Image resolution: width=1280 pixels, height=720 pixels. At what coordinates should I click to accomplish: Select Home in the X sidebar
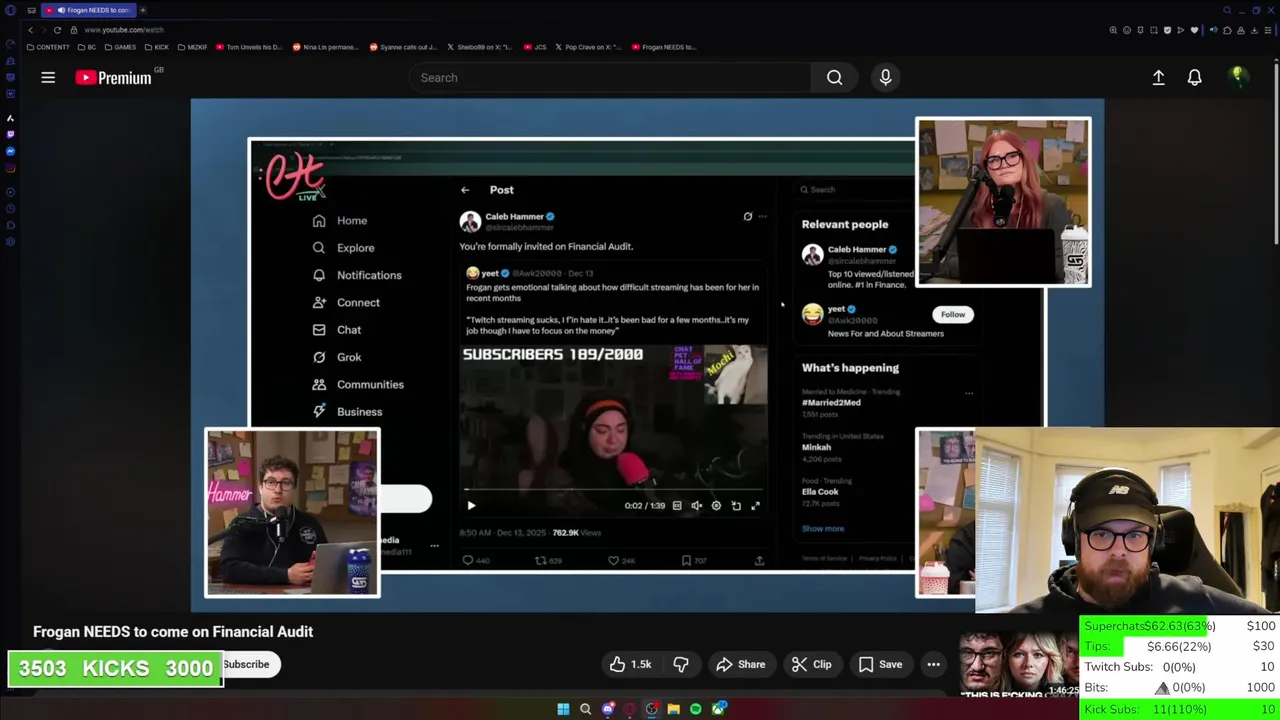(340, 221)
